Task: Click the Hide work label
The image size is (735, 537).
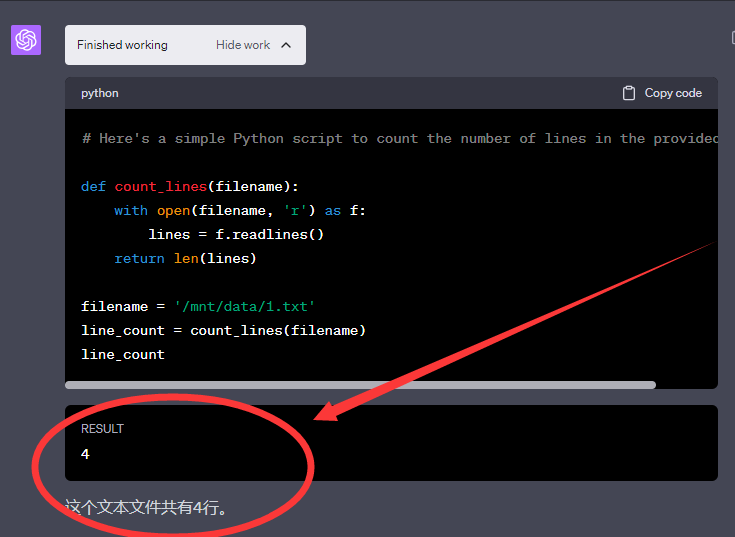Action: click(x=243, y=45)
